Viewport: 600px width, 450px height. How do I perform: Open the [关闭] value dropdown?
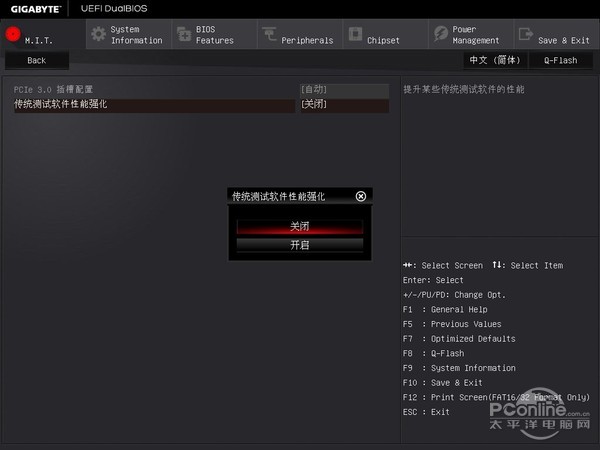click(x=344, y=105)
